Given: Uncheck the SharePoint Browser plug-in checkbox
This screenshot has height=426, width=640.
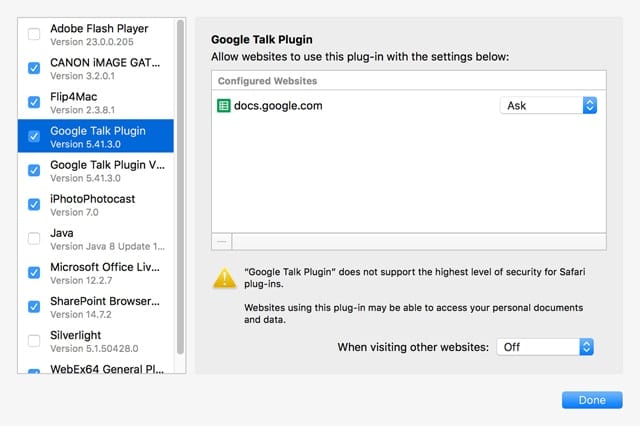Looking at the screenshot, I should coord(35,306).
